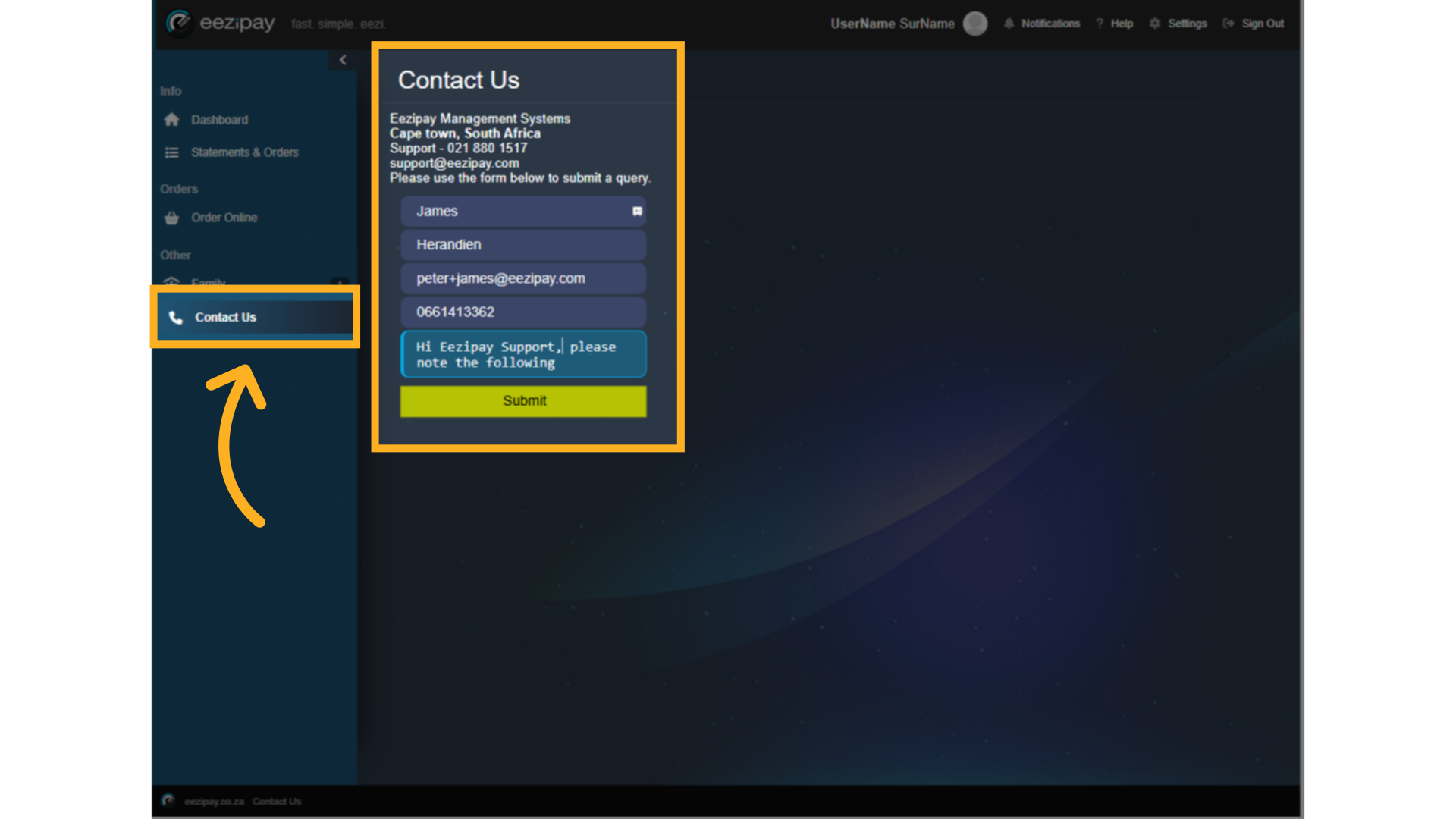The image size is (1456, 819).
Task: Click the Contact Us phone icon
Action: pyautogui.click(x=176, y=317)
